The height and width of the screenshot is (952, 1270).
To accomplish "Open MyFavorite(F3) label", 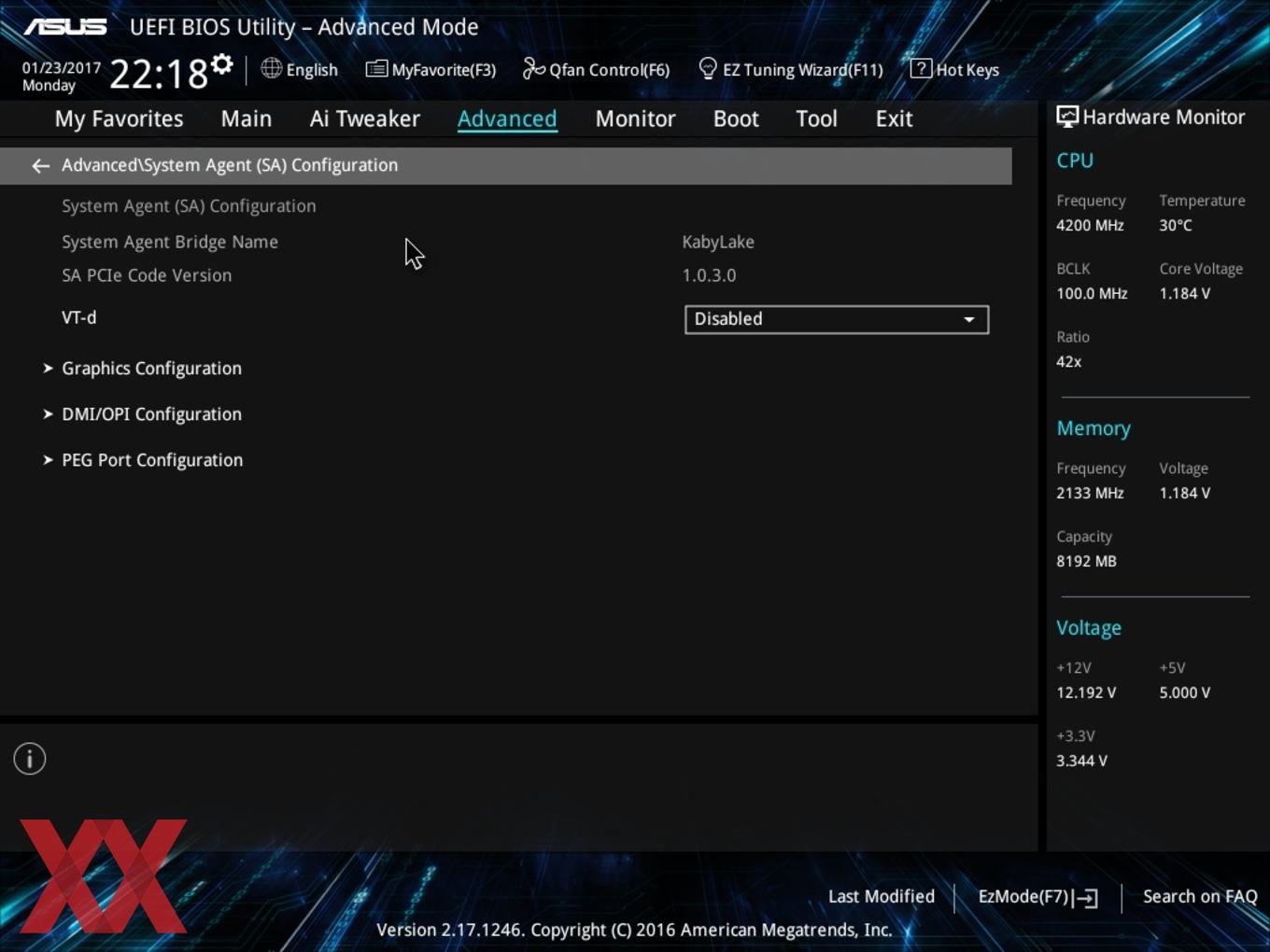I will (444, 70).
